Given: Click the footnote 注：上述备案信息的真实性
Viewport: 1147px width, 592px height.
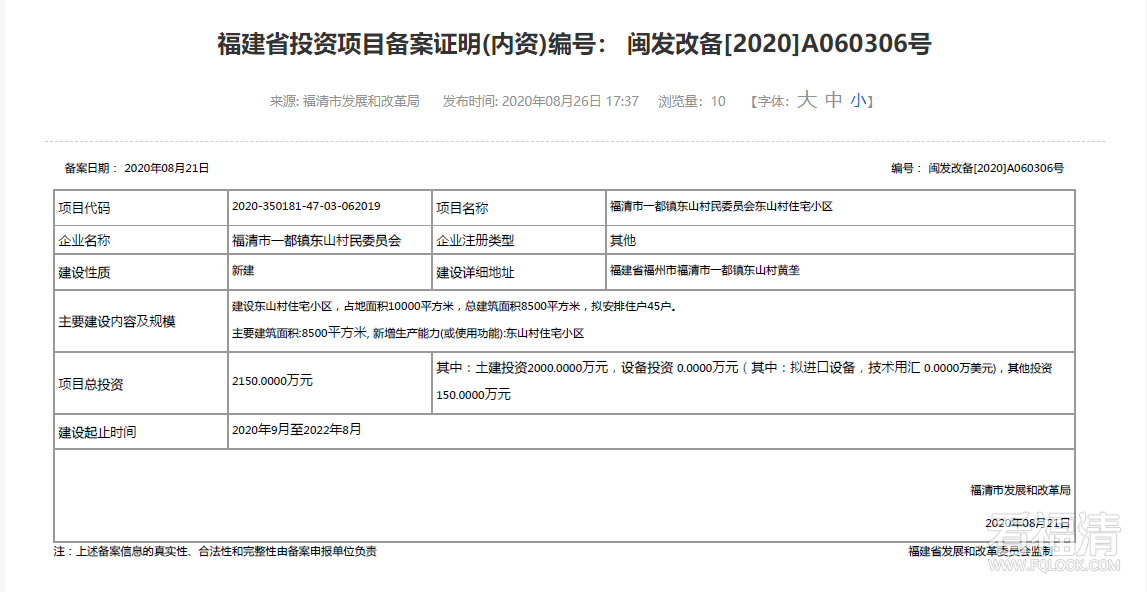Looking at the screenshot, I should pyautogui.click(x=215, y=552).
